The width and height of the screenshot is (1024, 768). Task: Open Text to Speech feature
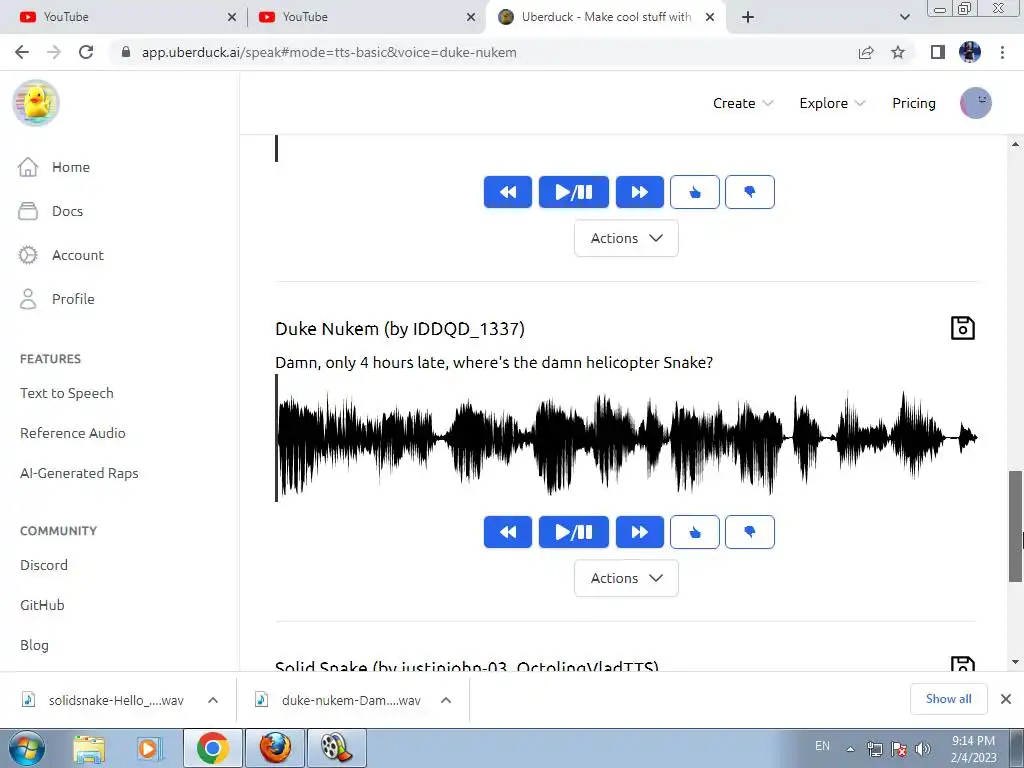click(67, 393)
